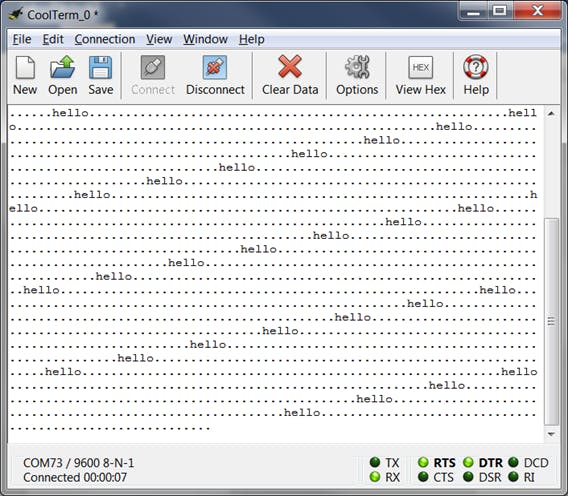Disconnect from the serial port
This screenshot has width=568, height=496.
(x=215, y=76)
